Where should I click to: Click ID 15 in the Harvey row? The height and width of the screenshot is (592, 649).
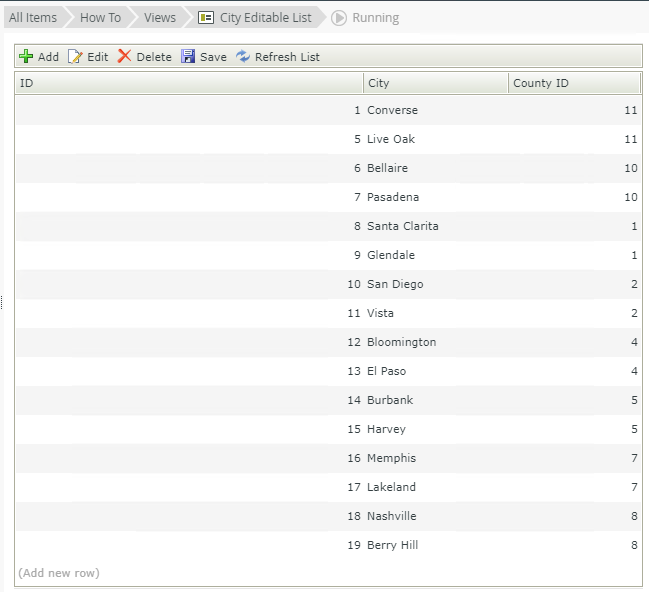click(x=354, y=429)
